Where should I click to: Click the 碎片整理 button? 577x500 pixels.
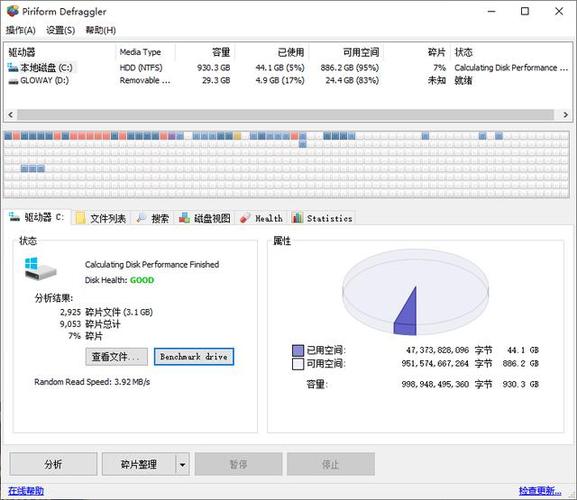tap(139, 464)
